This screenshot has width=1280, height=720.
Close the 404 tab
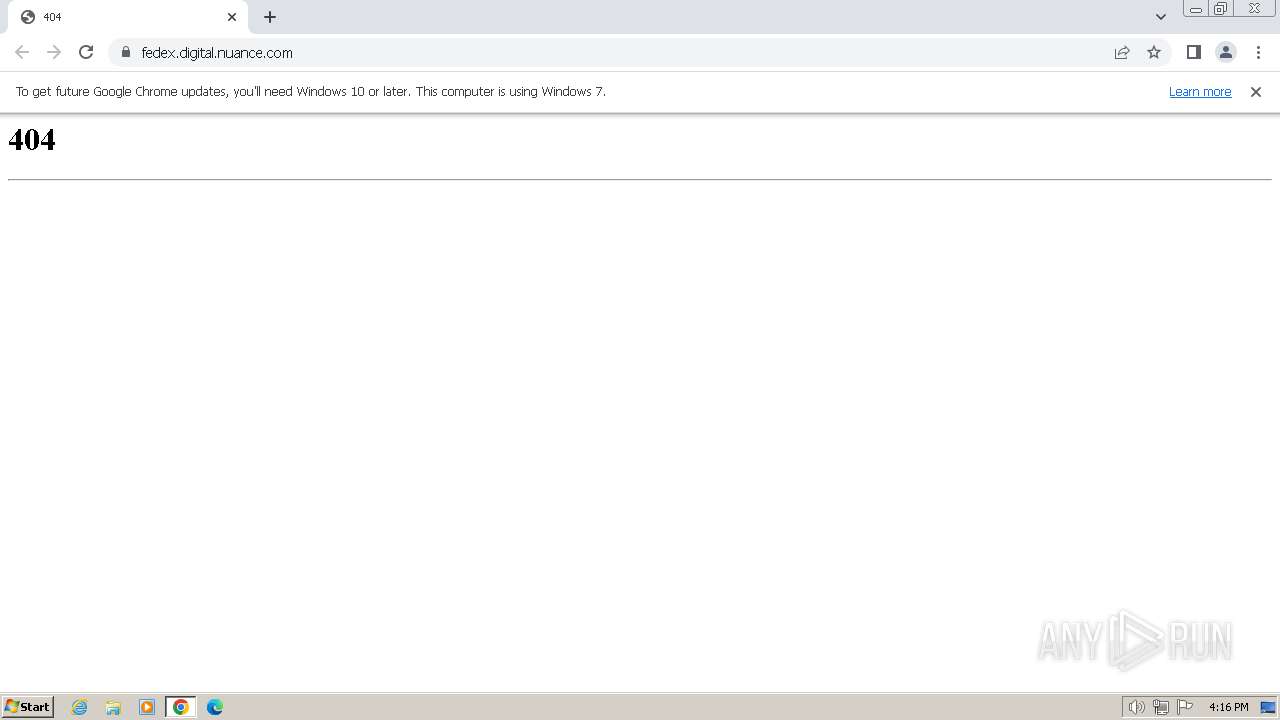pos(232,17)
